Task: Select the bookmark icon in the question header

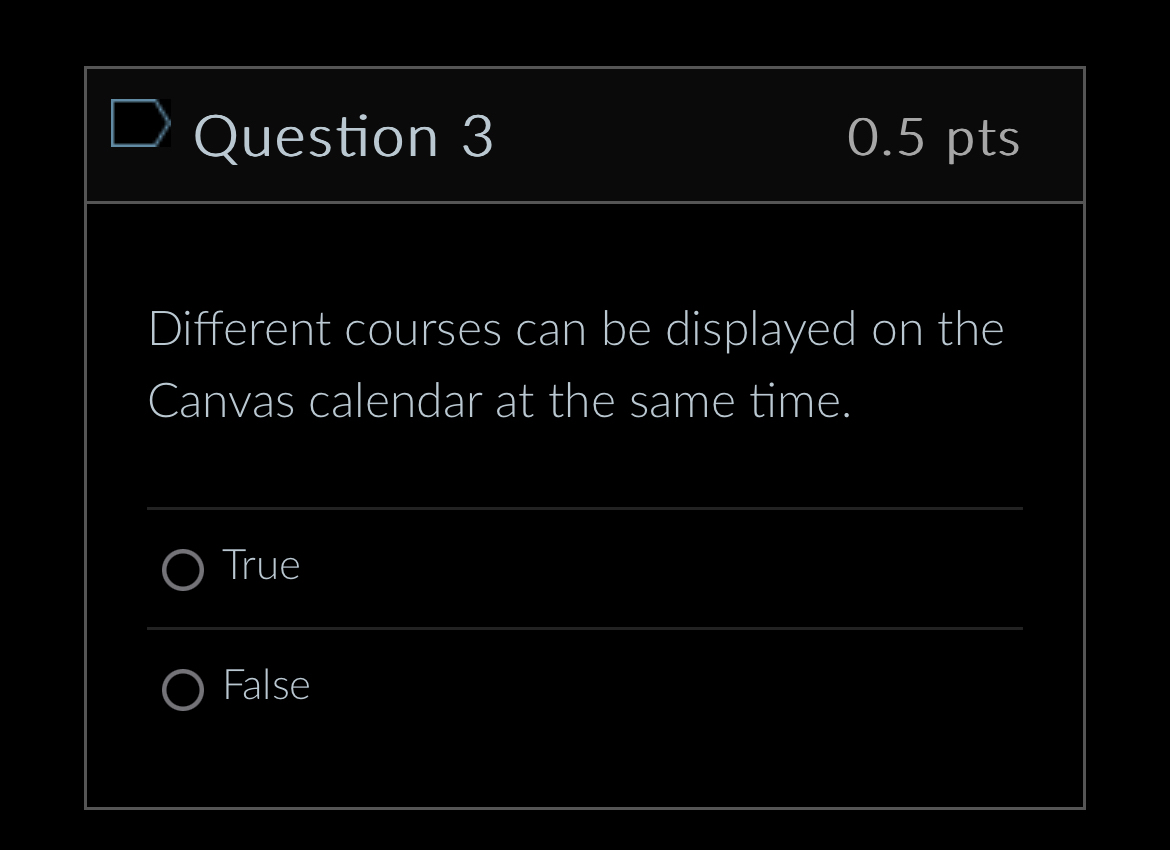Action: pos(142,123)
